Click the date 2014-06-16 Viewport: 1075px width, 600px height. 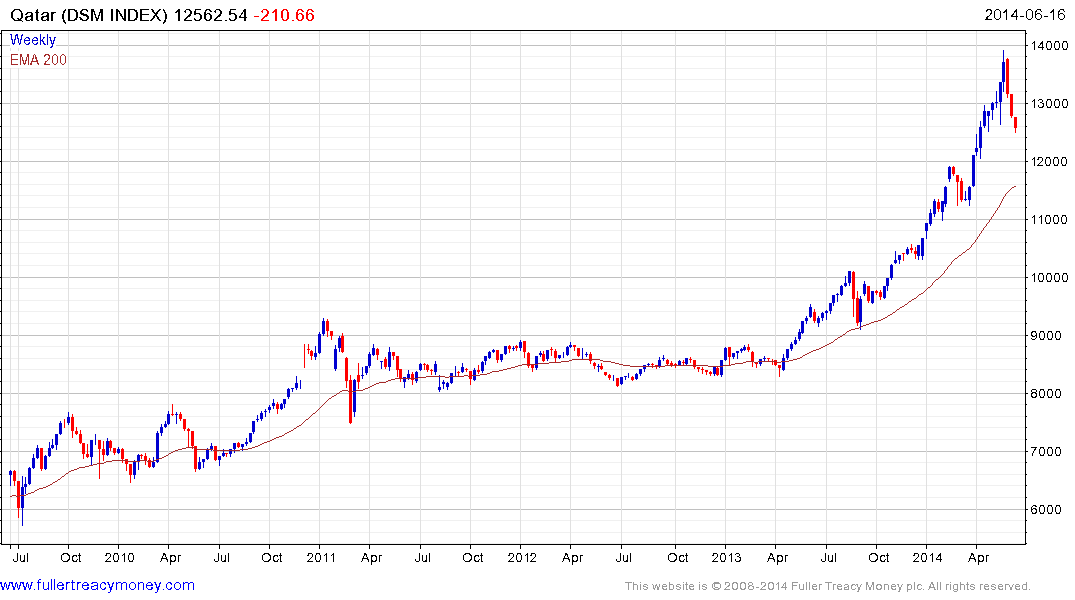pyautogui.click(x=1025, y=15)
